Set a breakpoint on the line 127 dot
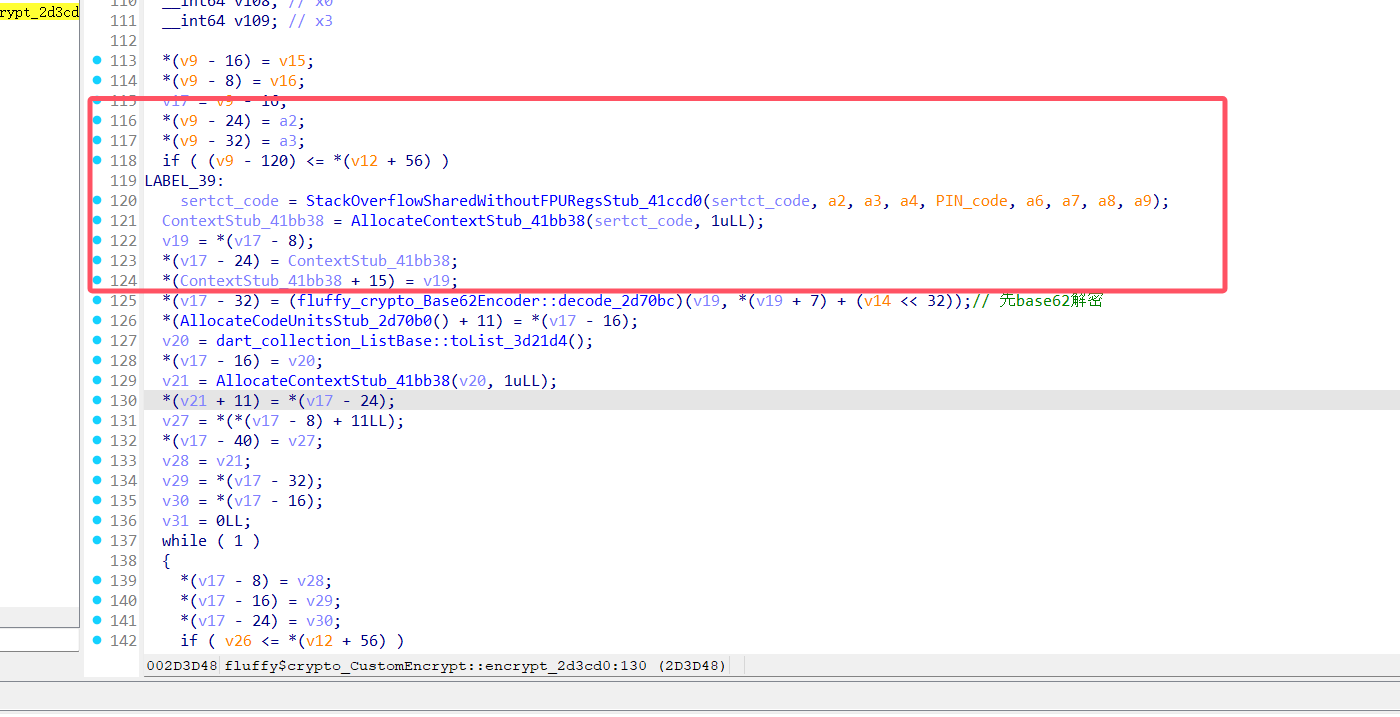Screen dimensions: 1400x717 [96, 341]
